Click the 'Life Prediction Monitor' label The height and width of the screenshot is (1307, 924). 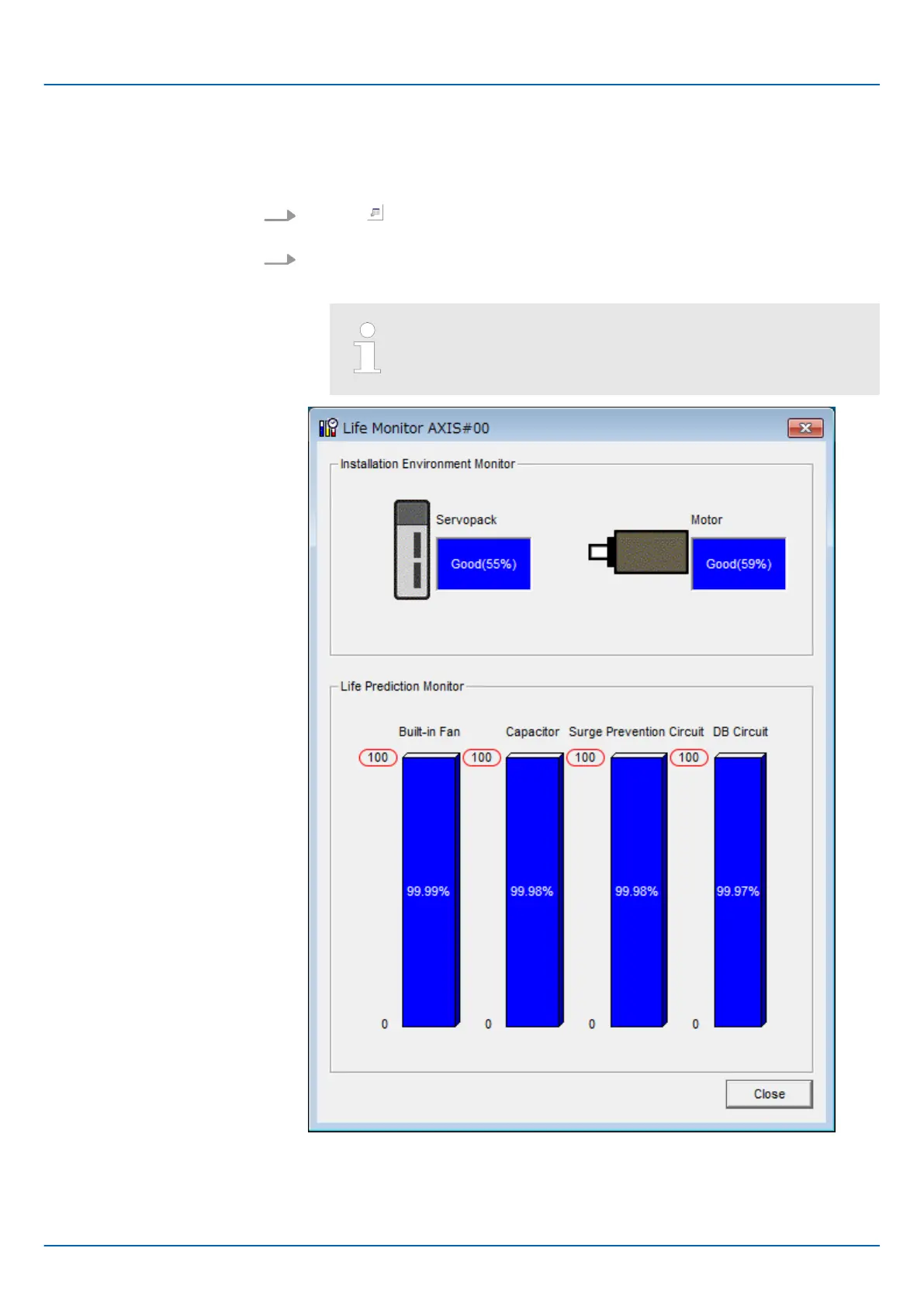coord(402,686)
